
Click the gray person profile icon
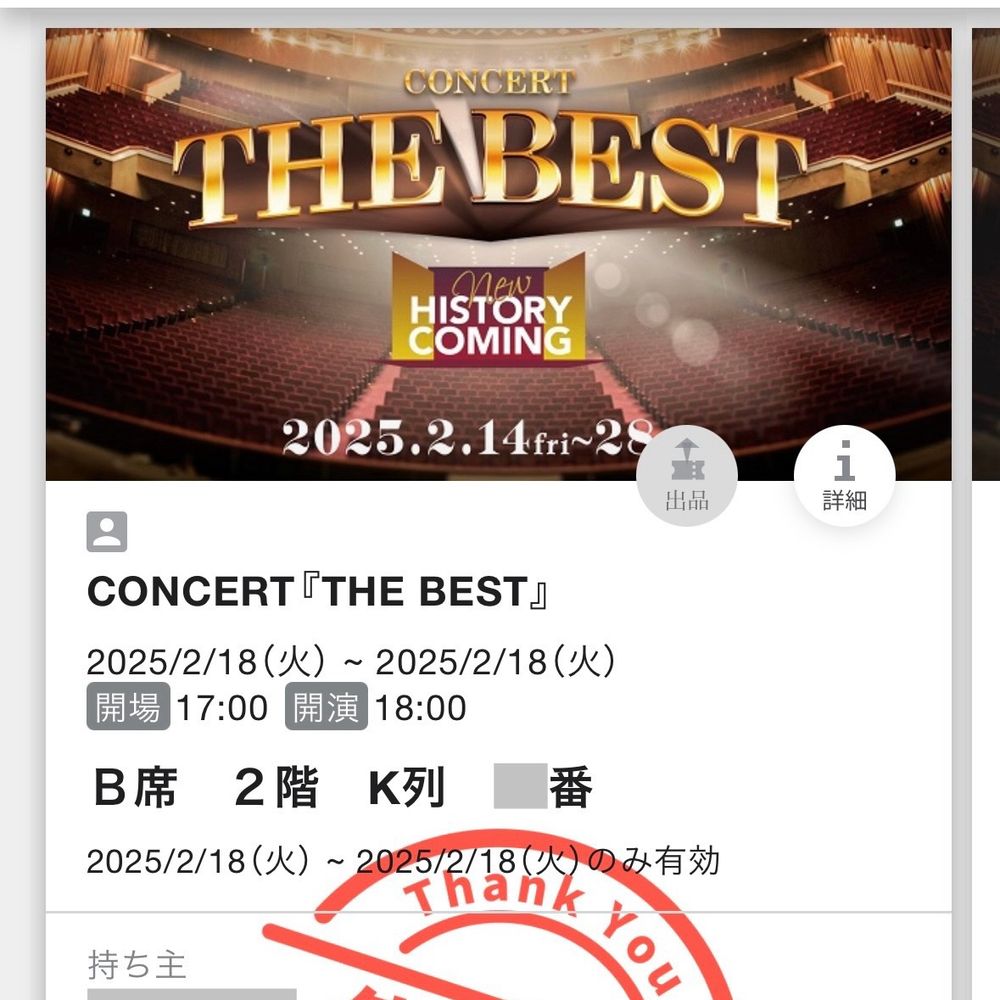[x=107, y=531]
